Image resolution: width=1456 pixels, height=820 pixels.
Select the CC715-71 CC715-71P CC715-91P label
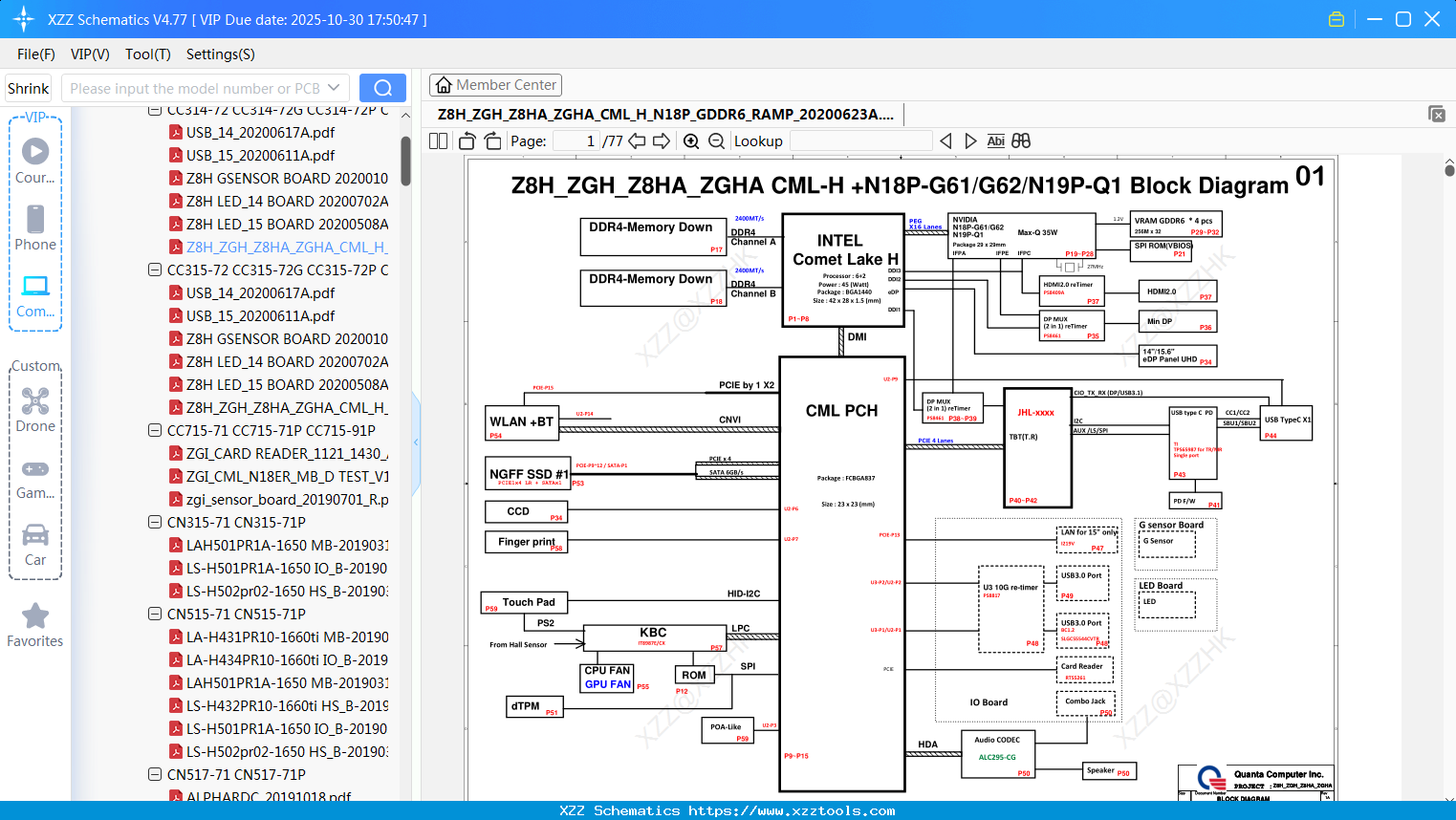pos(272,430)
